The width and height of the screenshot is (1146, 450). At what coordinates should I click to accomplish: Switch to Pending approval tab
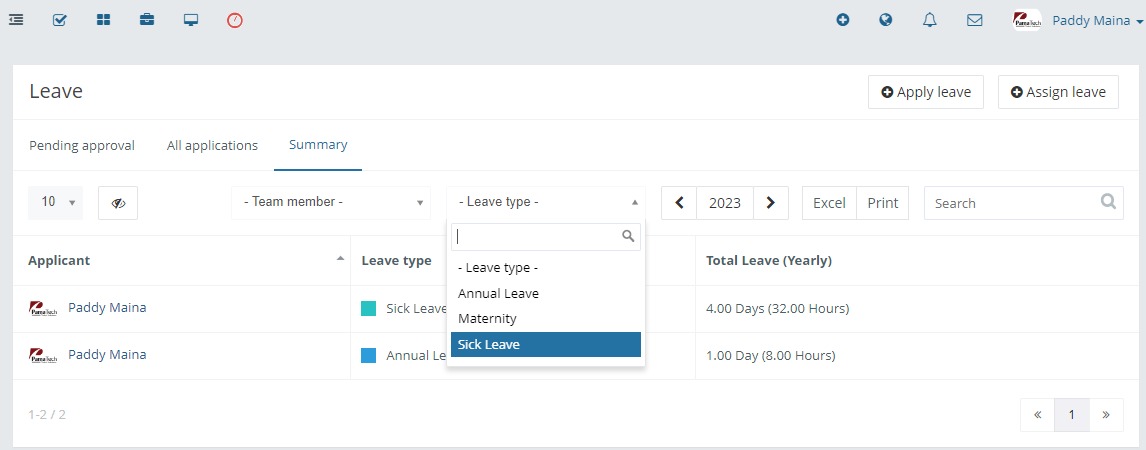(x=82, y=145)
